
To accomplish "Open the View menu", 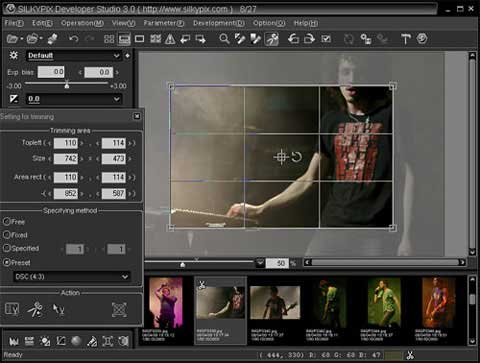I will point(123,23).
